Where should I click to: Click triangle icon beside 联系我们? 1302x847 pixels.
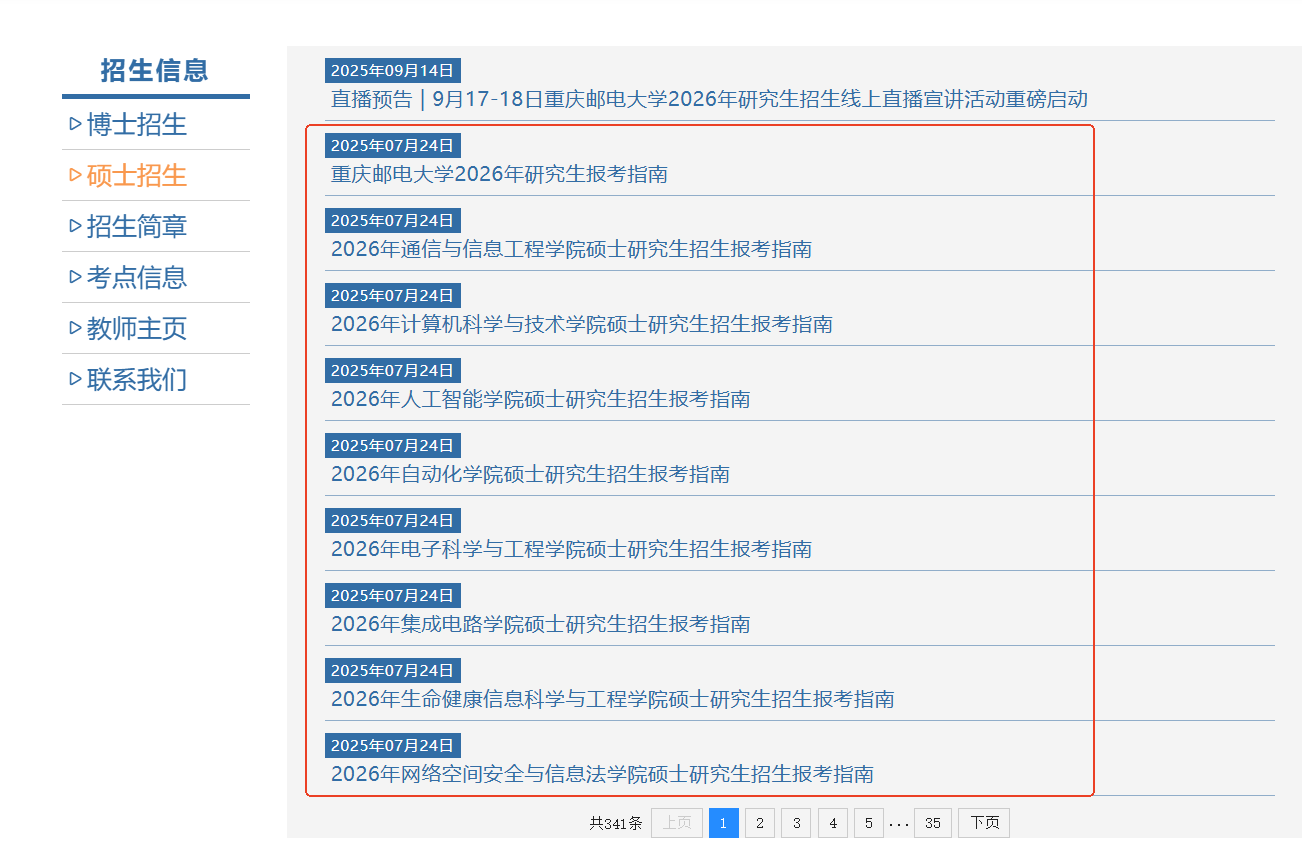pyautogui.click(x=75, y=379)
